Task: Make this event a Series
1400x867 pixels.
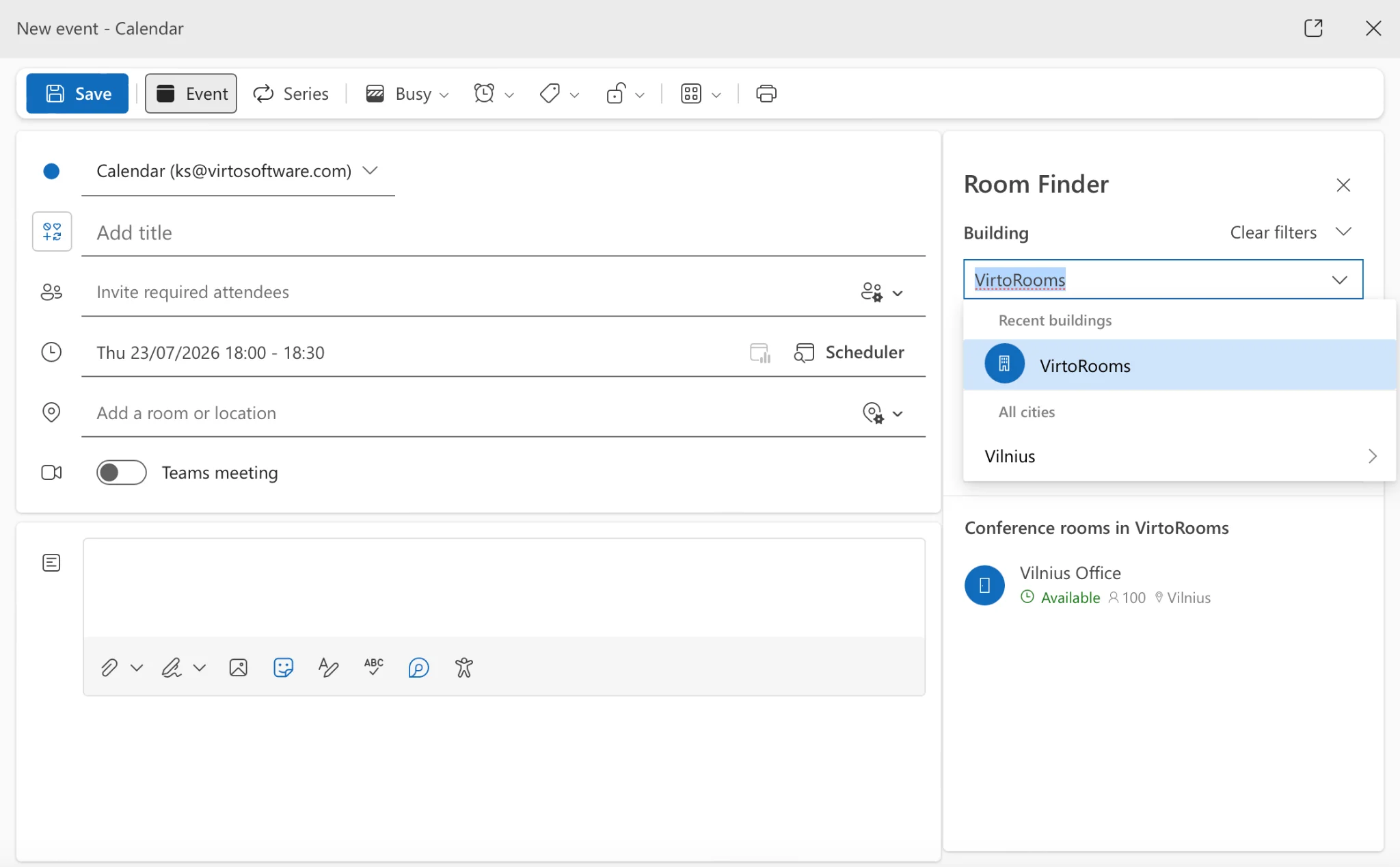Action: (291, 94)
